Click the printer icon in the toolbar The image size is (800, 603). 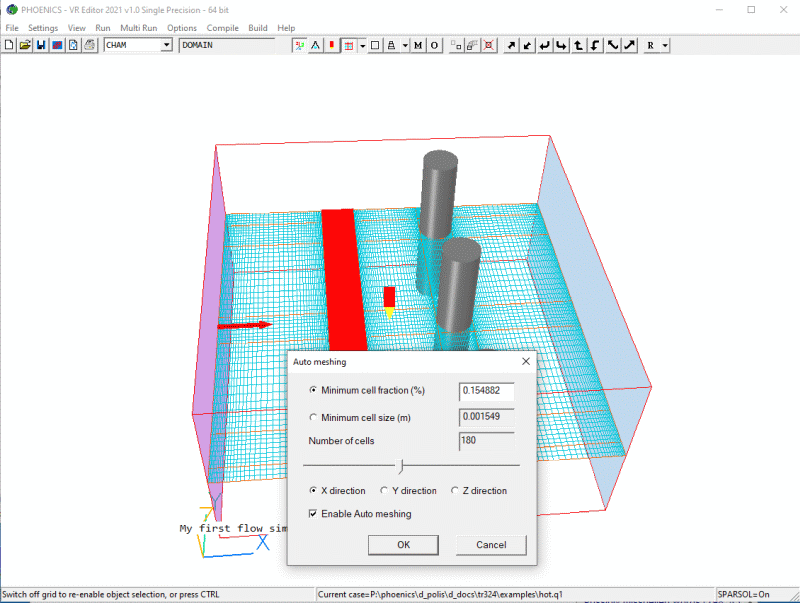(x=89, y=45)
